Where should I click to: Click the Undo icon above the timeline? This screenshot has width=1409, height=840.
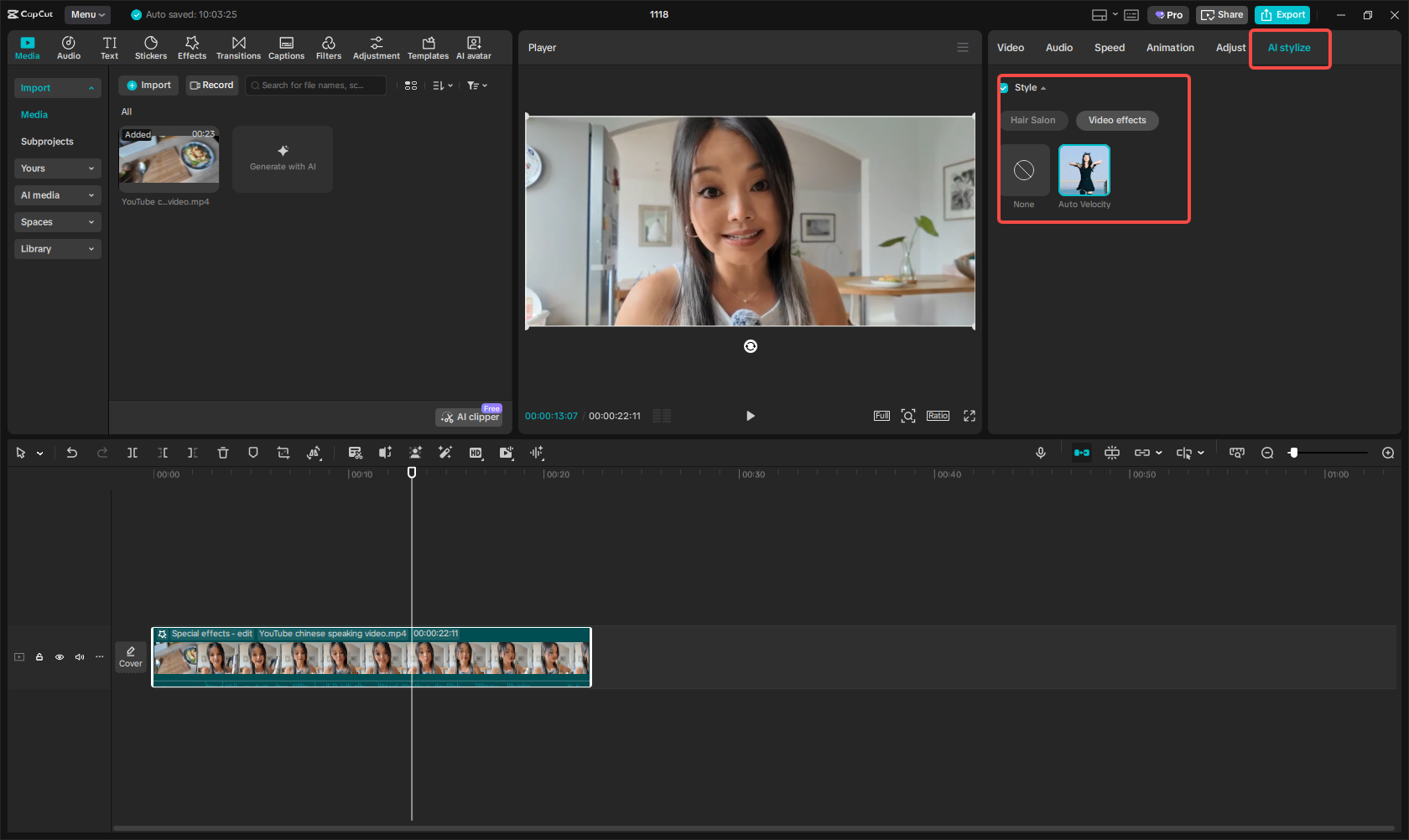click(x=72, y=453)
